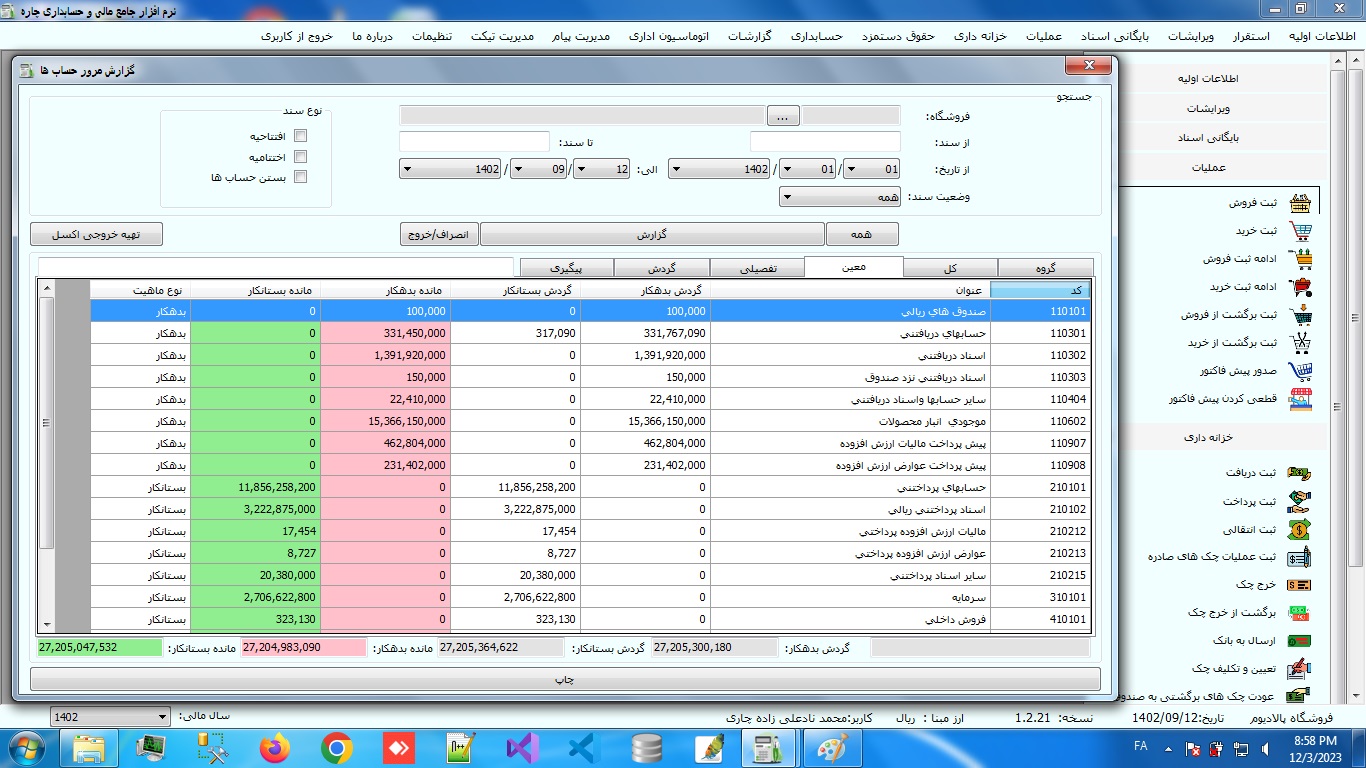This screenshot has height=768, width=1366.
Task: Click the خرج چک icon
Action: pos(1299,585)
